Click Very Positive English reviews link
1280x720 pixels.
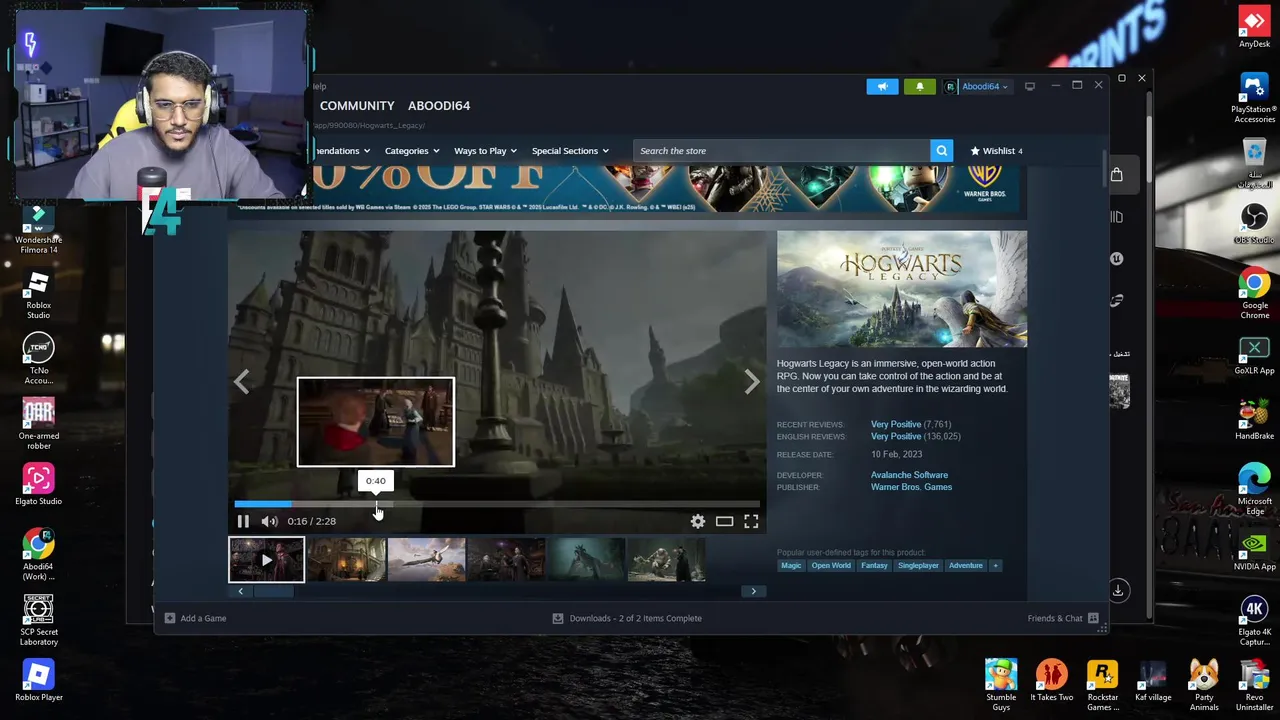tap(896, 436)
